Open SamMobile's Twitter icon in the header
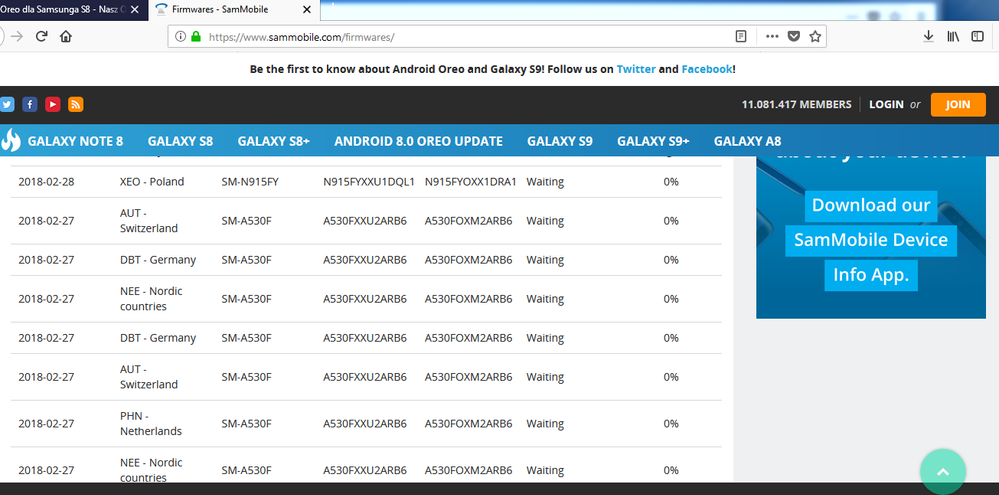The image size is (999, 495). click(x=8, y=104)
